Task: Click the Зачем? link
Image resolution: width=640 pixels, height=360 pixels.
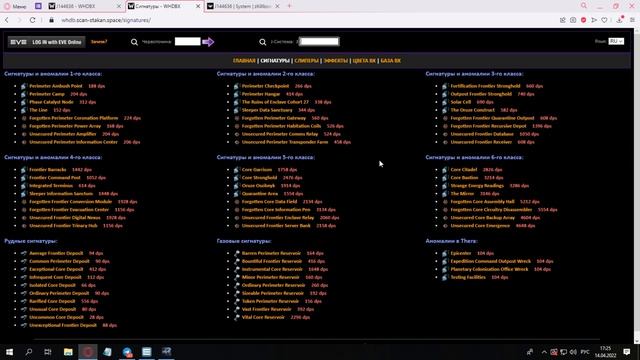Action: point(99,42)
